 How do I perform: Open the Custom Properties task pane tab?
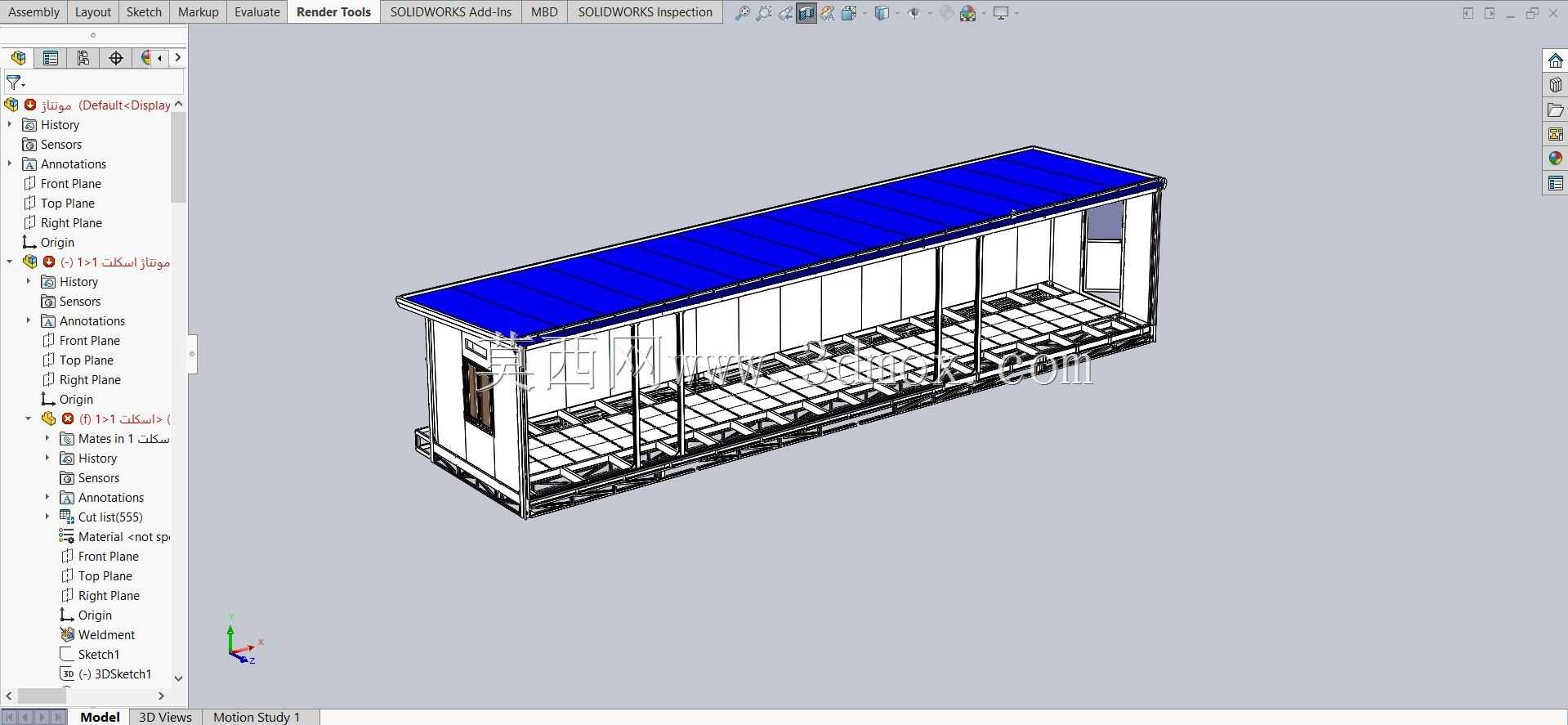[1555, 183]
